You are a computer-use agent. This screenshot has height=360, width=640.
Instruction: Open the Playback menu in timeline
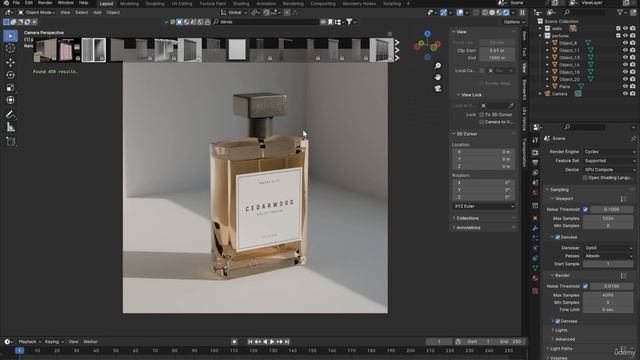pos(29,342)
